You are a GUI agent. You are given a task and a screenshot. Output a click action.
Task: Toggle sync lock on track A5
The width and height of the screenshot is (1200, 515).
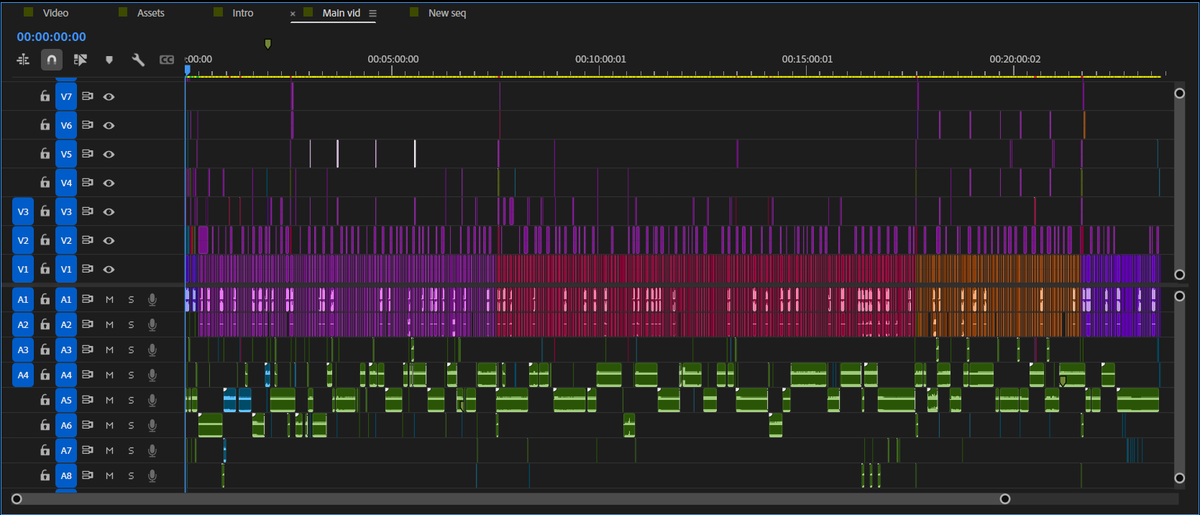(x=88, y=400)
